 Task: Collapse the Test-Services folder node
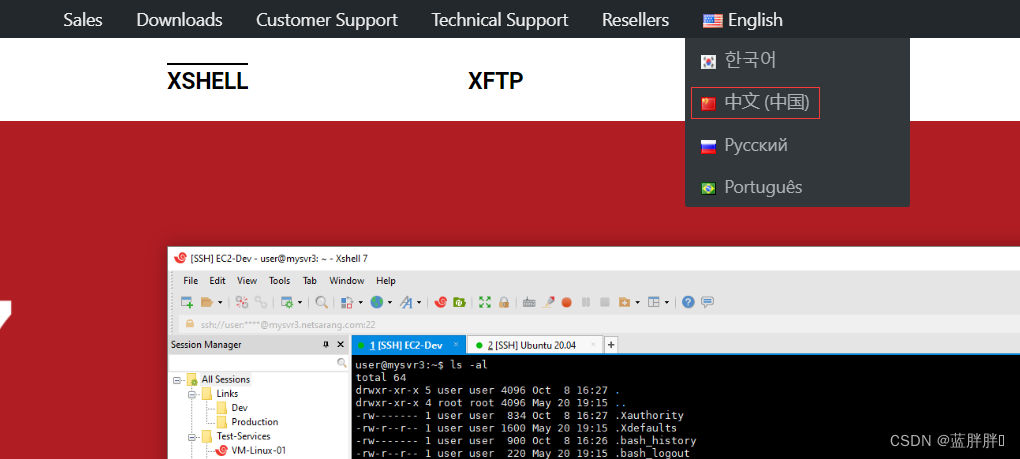point(192,436)
